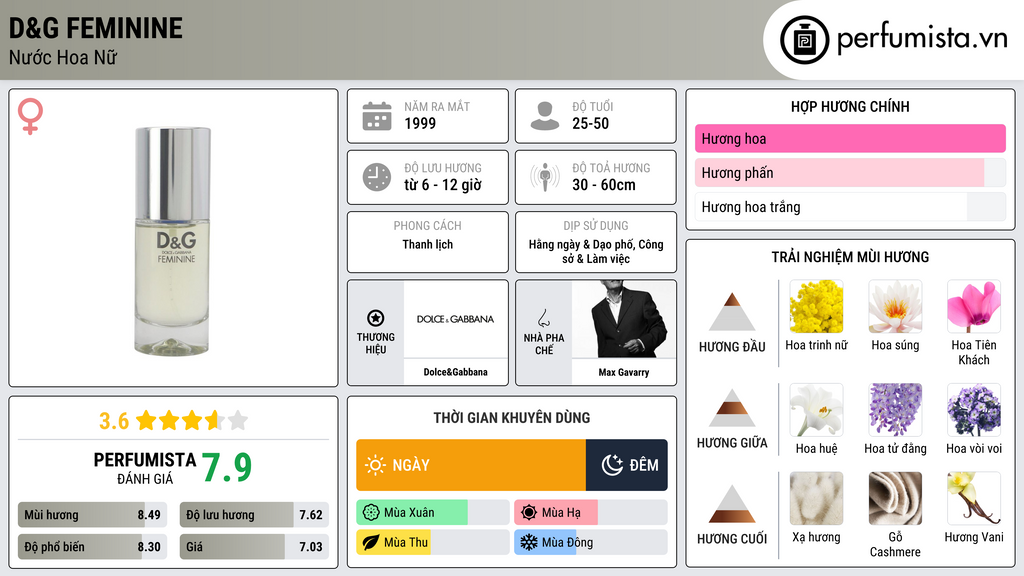This screenshot has width=1024, height=576.
Task: Click the Mùa Thu season bar
Action: [433, 543]
